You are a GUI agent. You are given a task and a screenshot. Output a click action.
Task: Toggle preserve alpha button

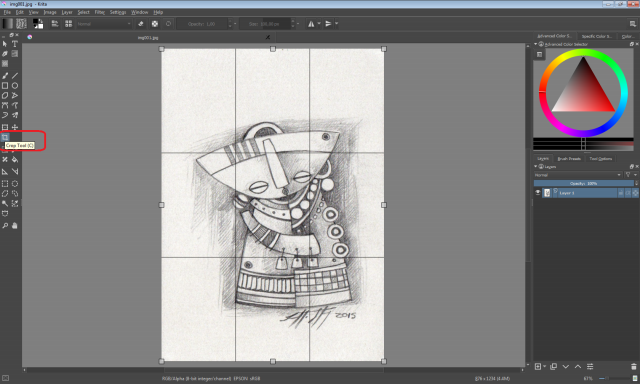coord(155,24)
